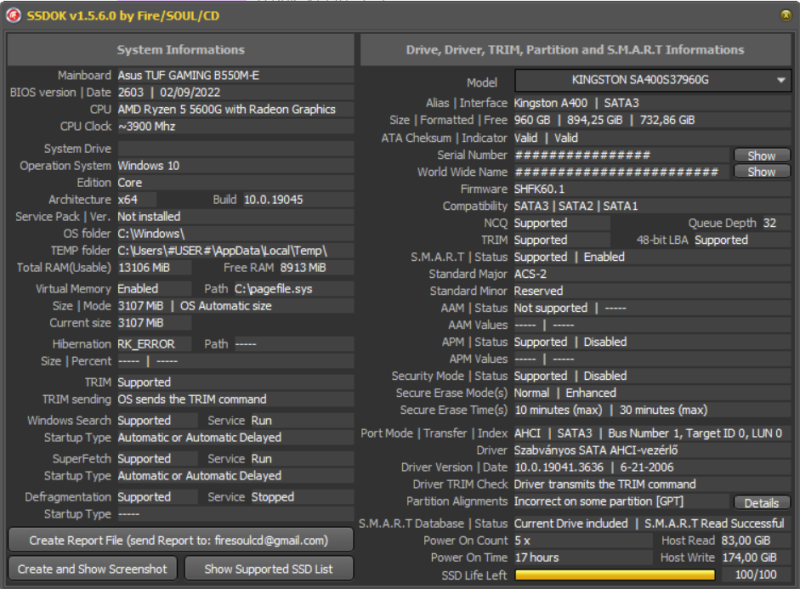Select KINGSTON SA400S37960G model box
This screenshot has width=800, height=589.
click(653, 80)
